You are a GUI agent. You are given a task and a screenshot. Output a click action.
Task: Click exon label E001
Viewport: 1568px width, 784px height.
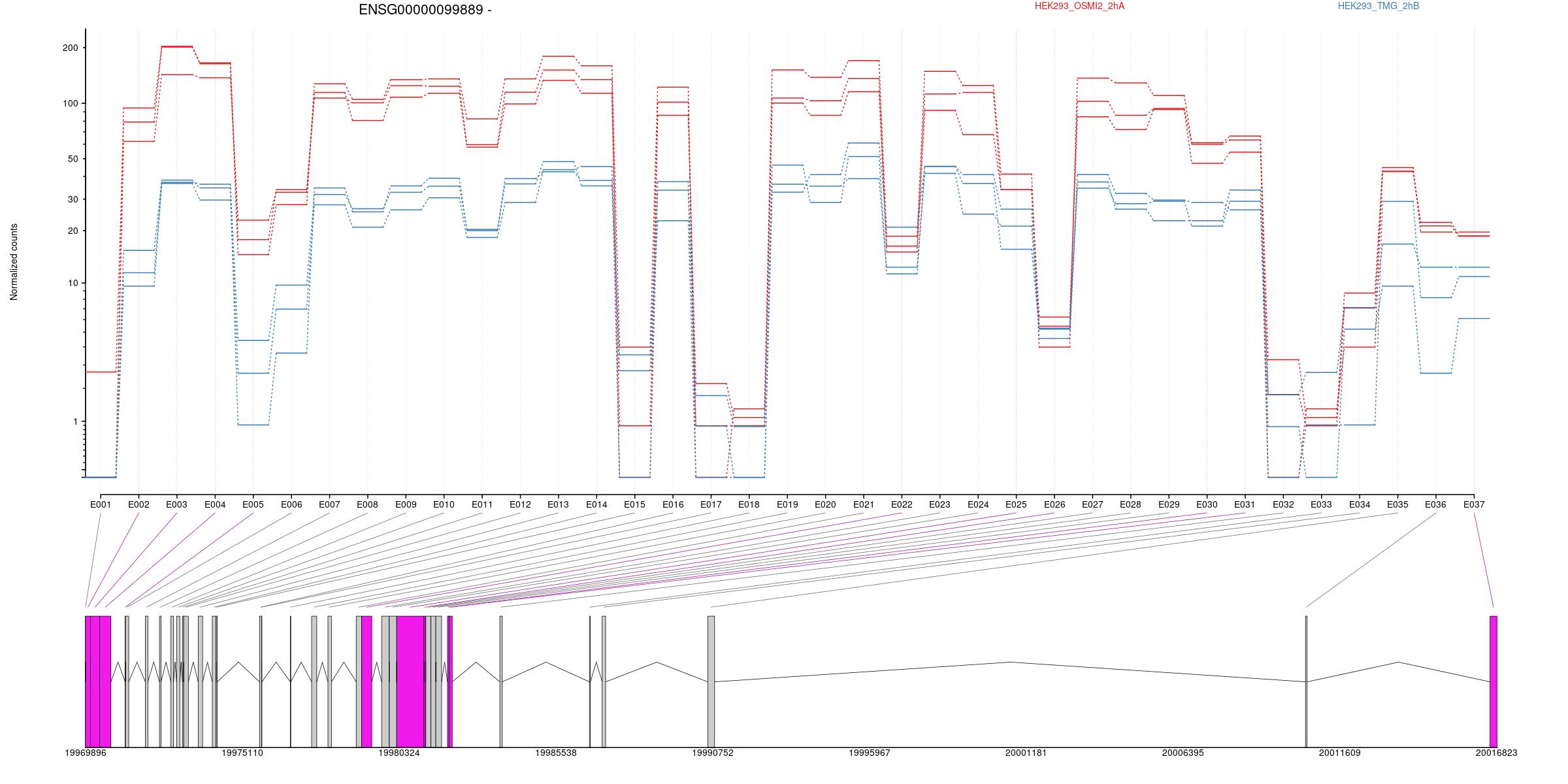point(101,504)
